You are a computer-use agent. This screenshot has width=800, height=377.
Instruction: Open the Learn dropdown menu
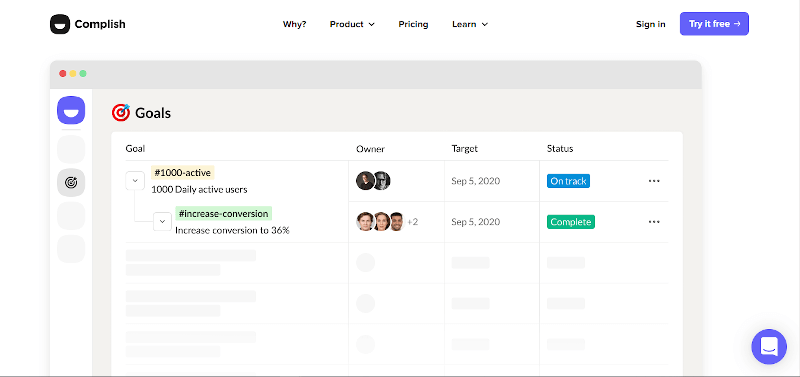coord(470,24)
